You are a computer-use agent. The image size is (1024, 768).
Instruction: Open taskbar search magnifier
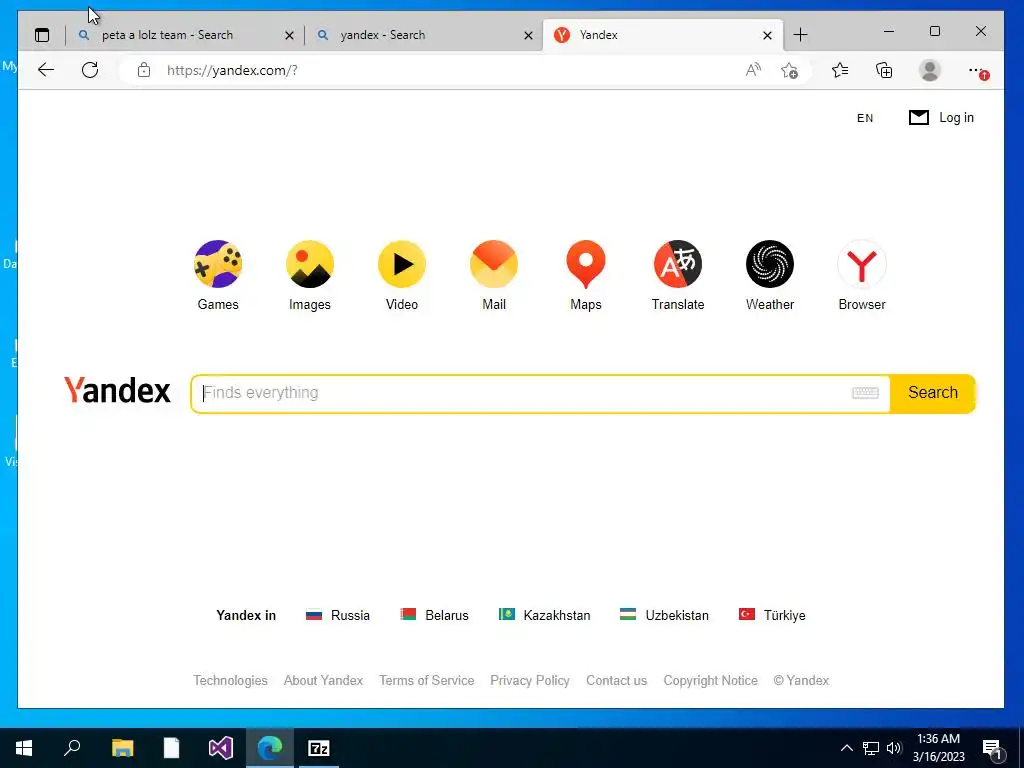tap(72, 748)
